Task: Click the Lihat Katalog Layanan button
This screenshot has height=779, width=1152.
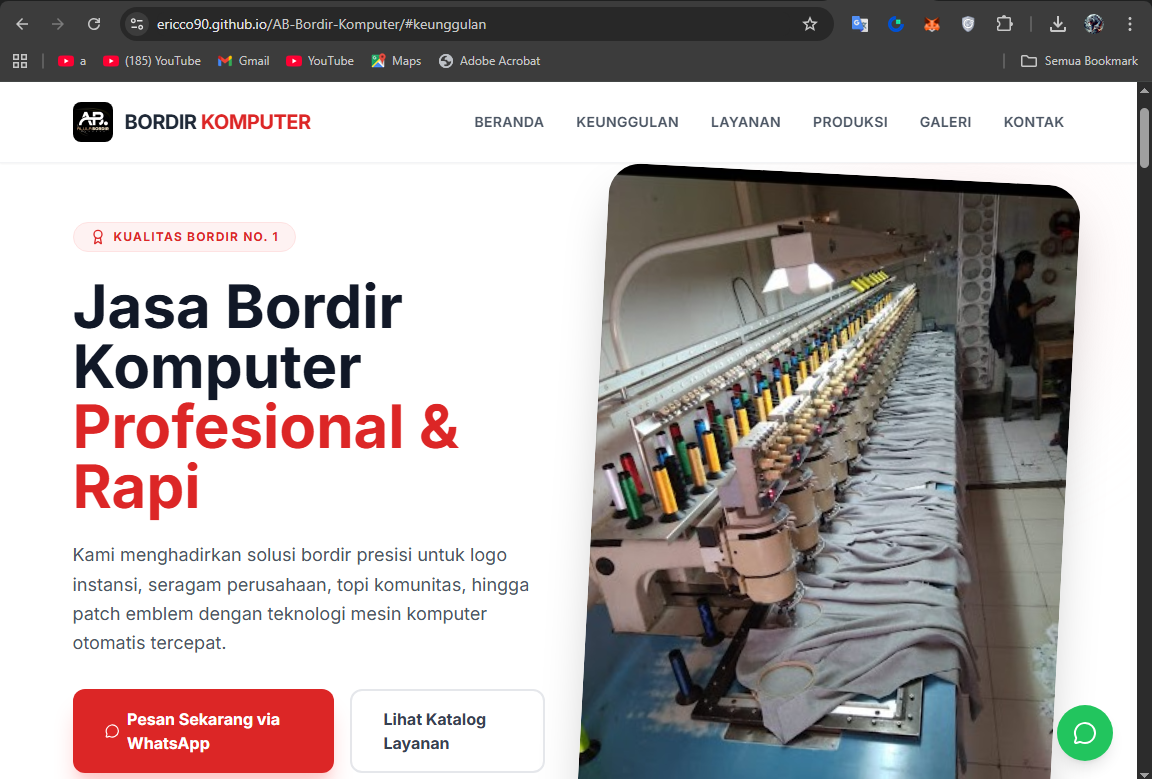Action: pyautogui.click(x=447, y=731)
